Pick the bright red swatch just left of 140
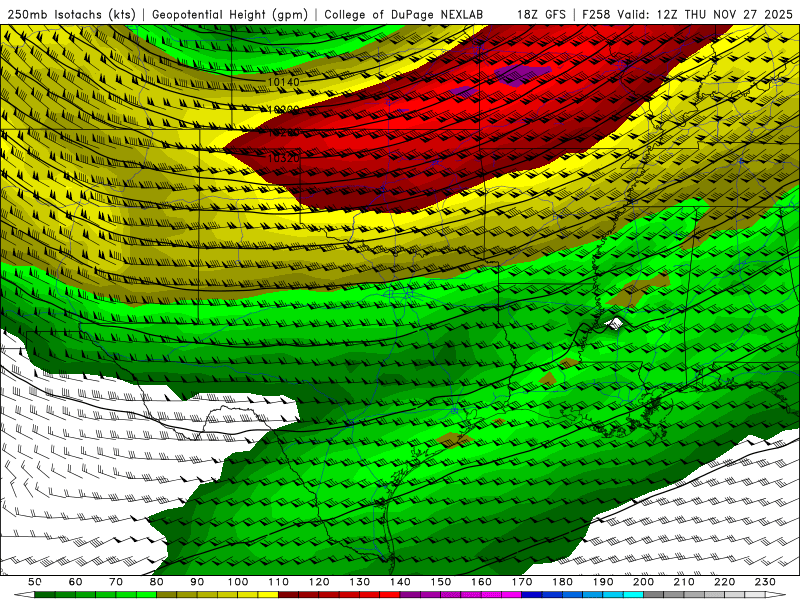The width and height of the screenshot is (800, 600). tap(390, 595)
